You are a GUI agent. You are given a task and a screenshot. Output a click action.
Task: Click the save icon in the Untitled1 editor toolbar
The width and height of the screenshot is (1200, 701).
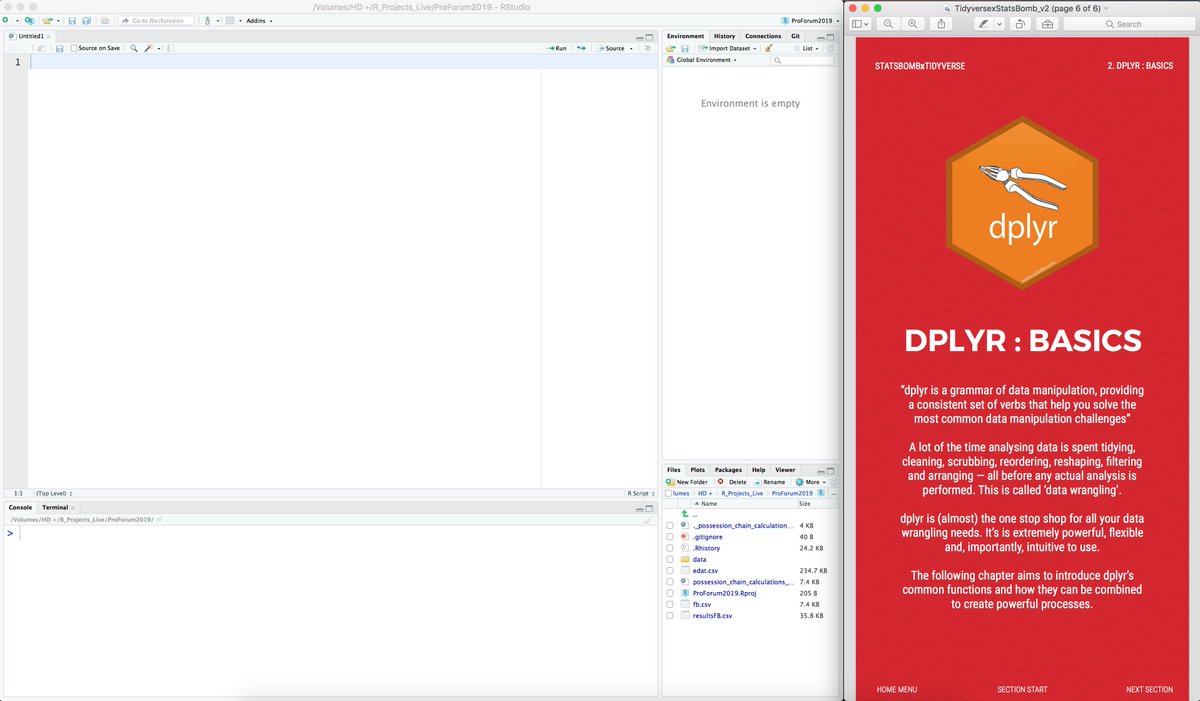[59, 48]
